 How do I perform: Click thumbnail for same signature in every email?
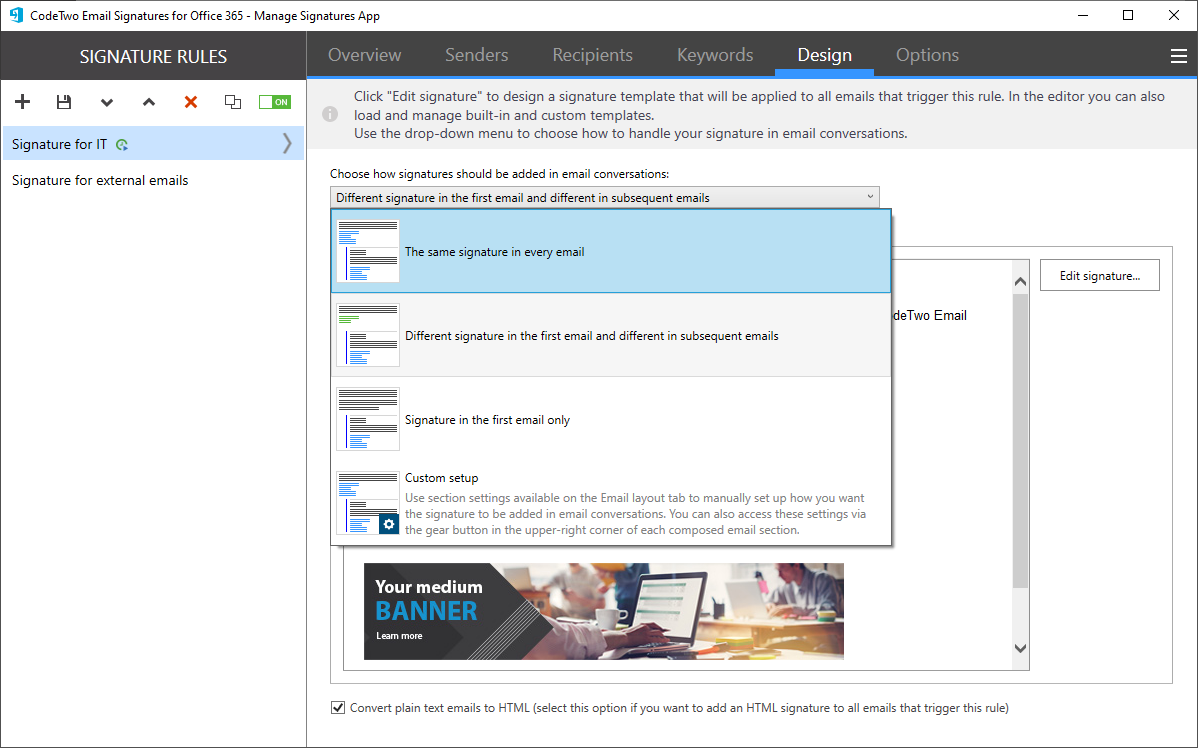367,251
